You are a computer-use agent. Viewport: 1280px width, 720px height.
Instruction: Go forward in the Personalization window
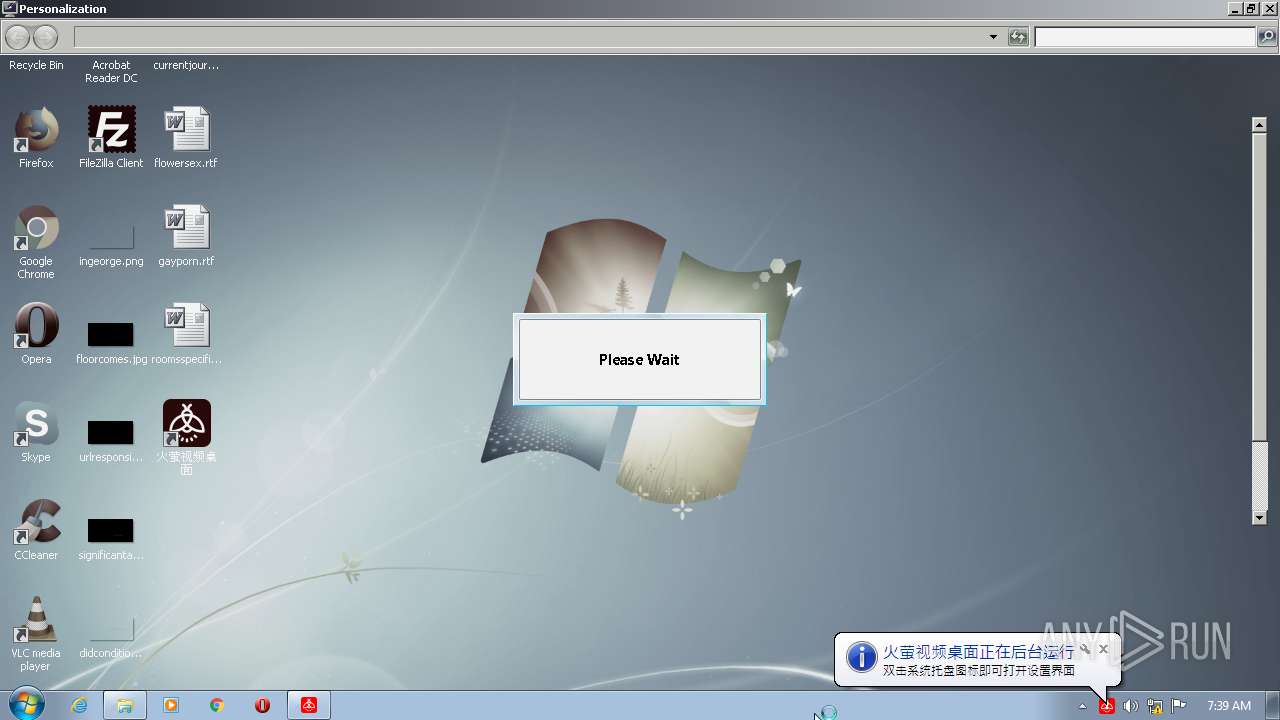(x=45, y=37)
